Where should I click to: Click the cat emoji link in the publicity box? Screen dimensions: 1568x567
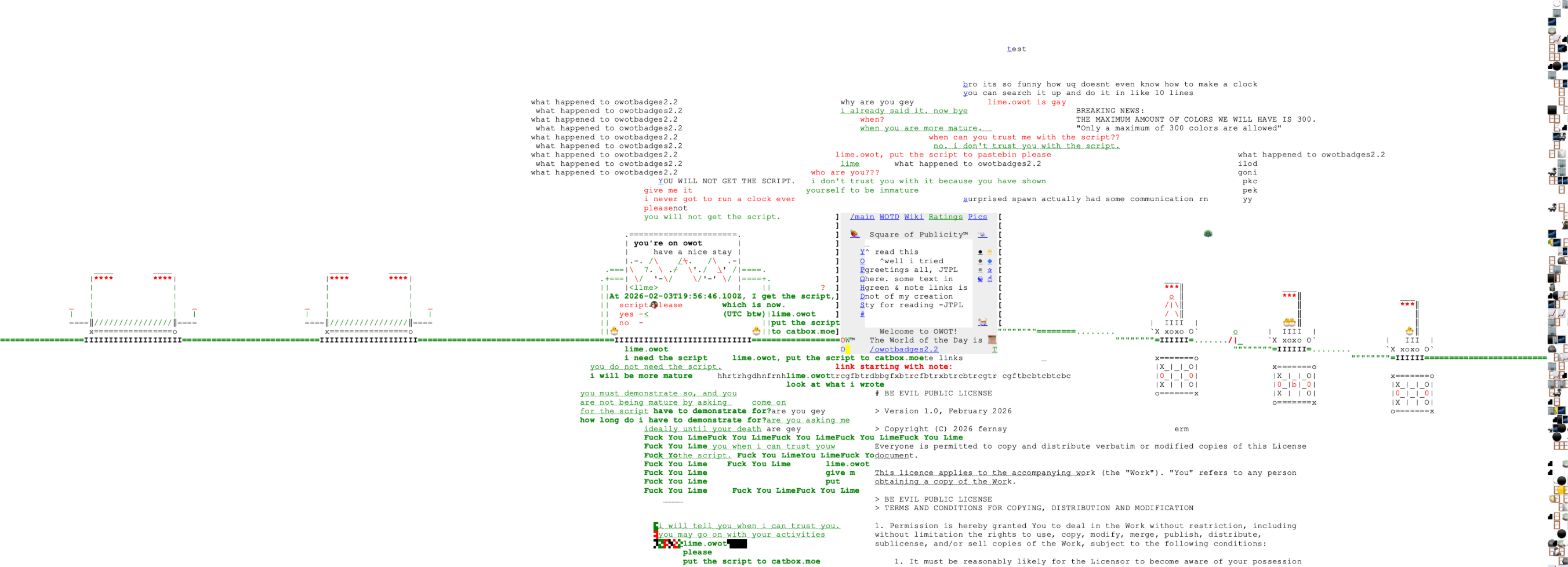[x=982, y=322]
